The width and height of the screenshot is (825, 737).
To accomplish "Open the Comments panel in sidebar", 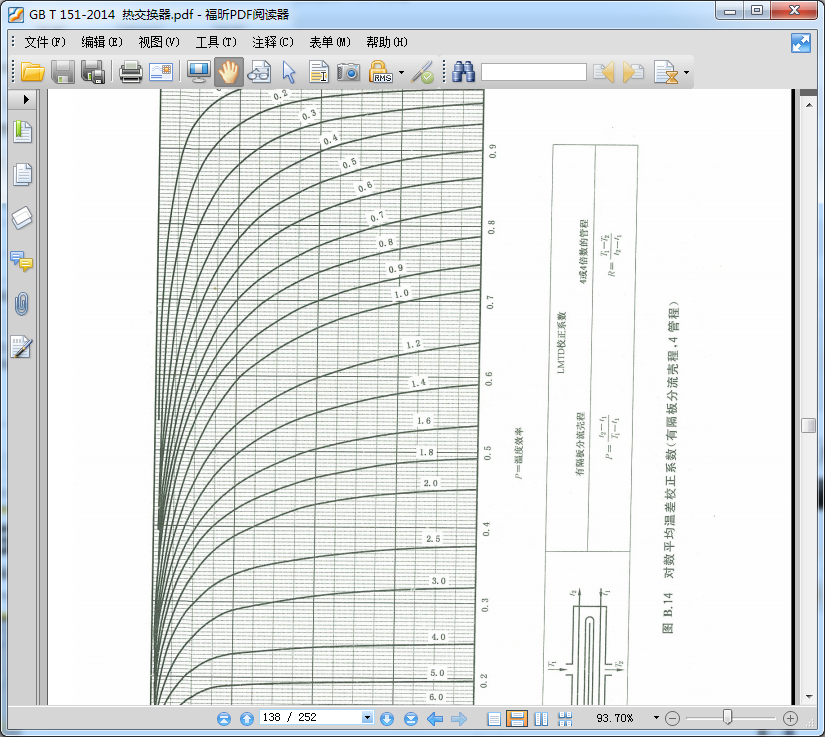I will (x=22, y=262).
